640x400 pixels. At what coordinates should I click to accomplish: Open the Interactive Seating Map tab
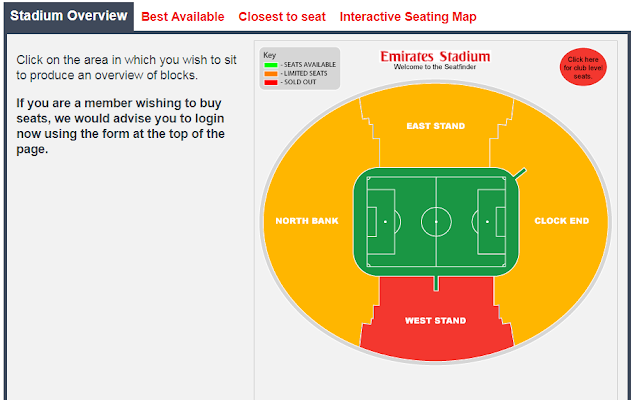pyautogui.click(x=408, y=17)
